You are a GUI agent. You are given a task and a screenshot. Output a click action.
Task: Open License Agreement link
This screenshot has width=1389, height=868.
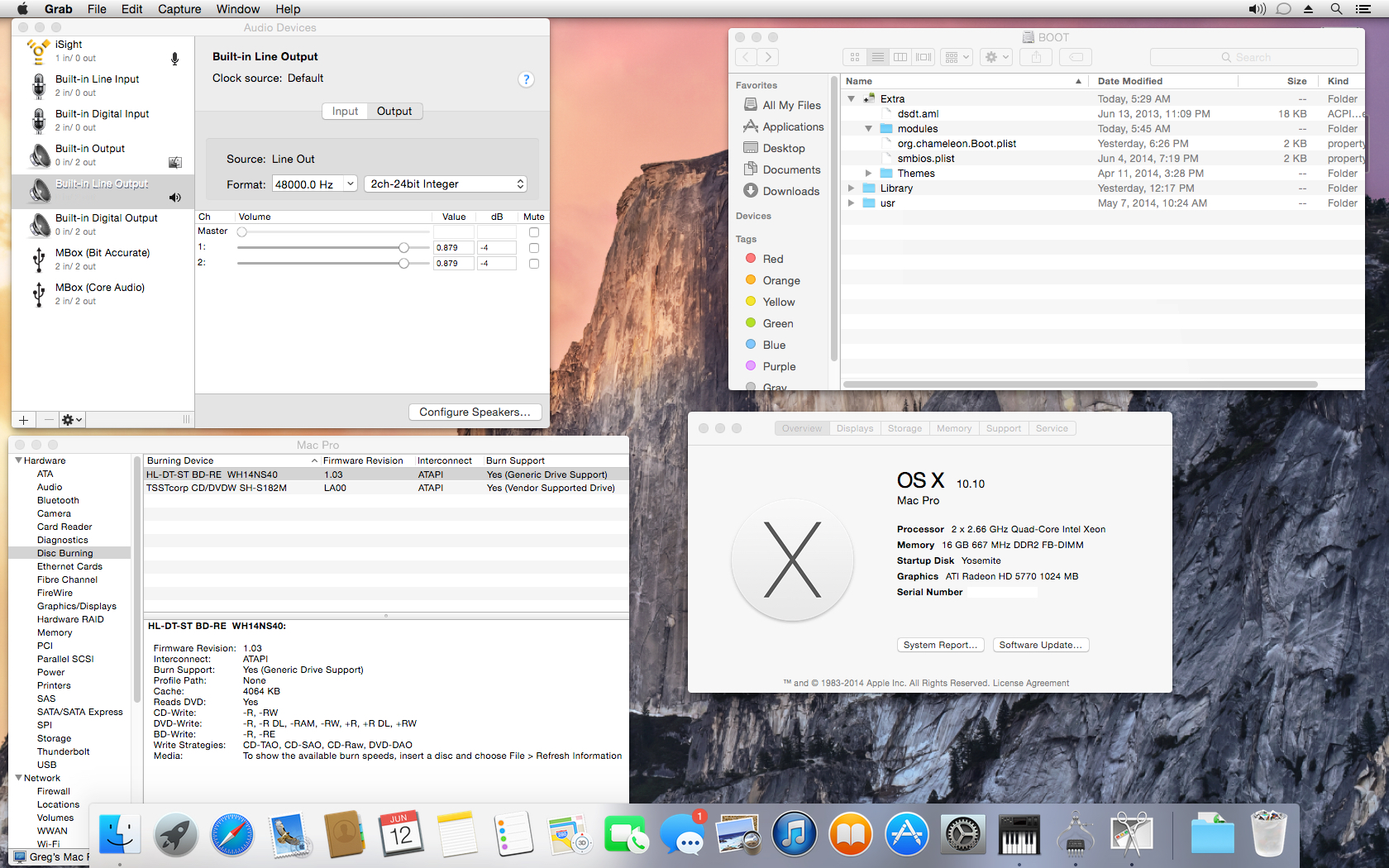1030,683
